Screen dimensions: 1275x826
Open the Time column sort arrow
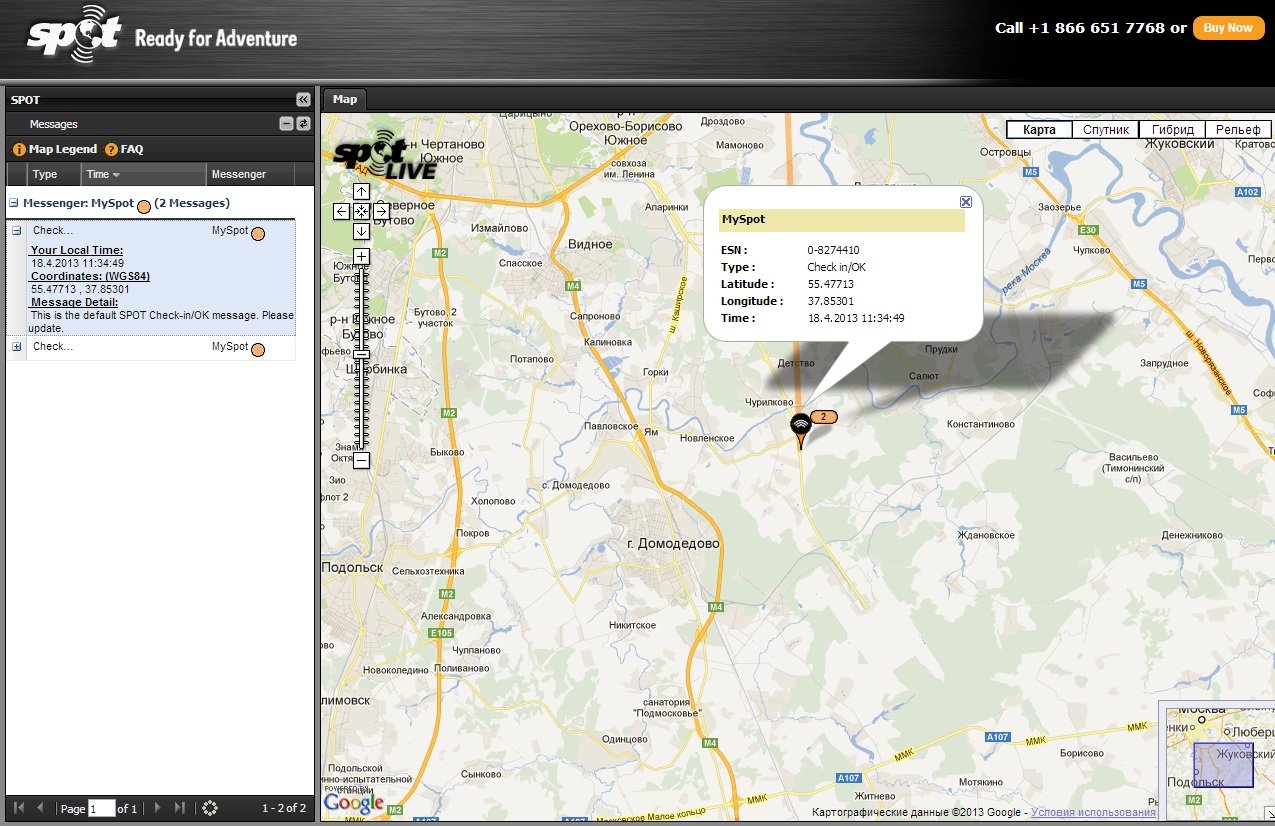coord(115,175)
